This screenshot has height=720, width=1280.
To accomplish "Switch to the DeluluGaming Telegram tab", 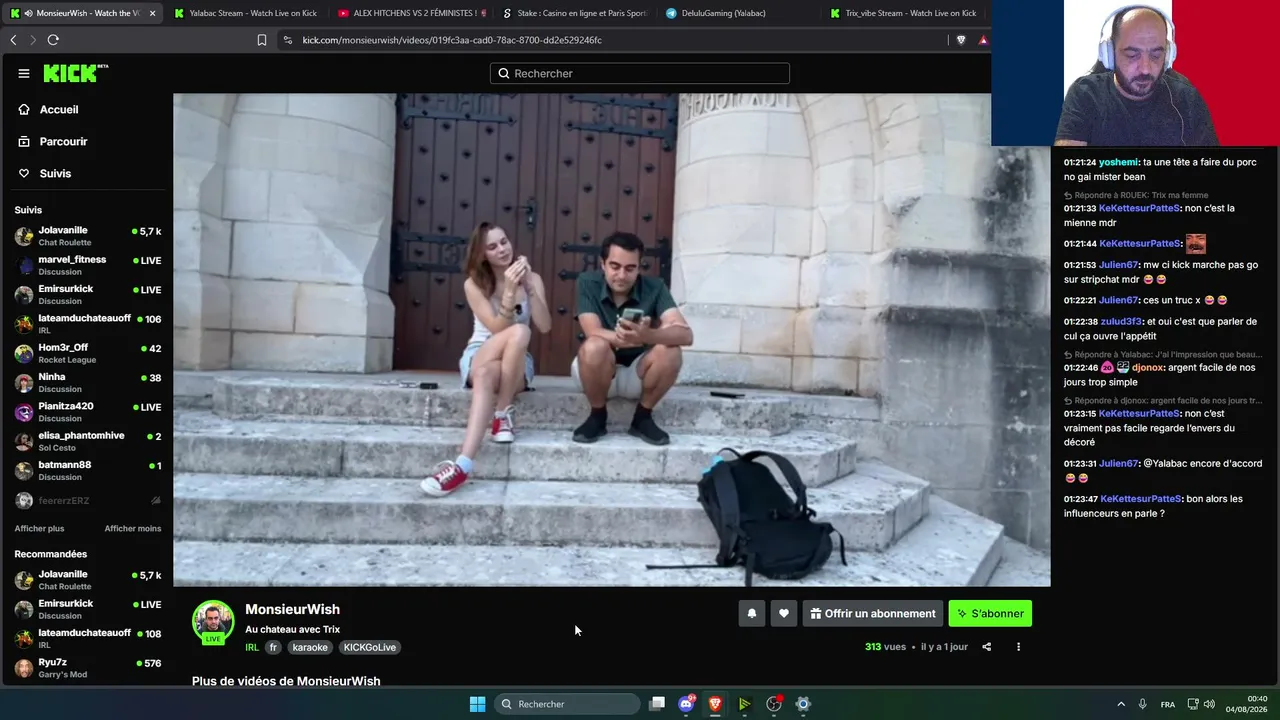I will pyautogui.click(x=738, y=13).
